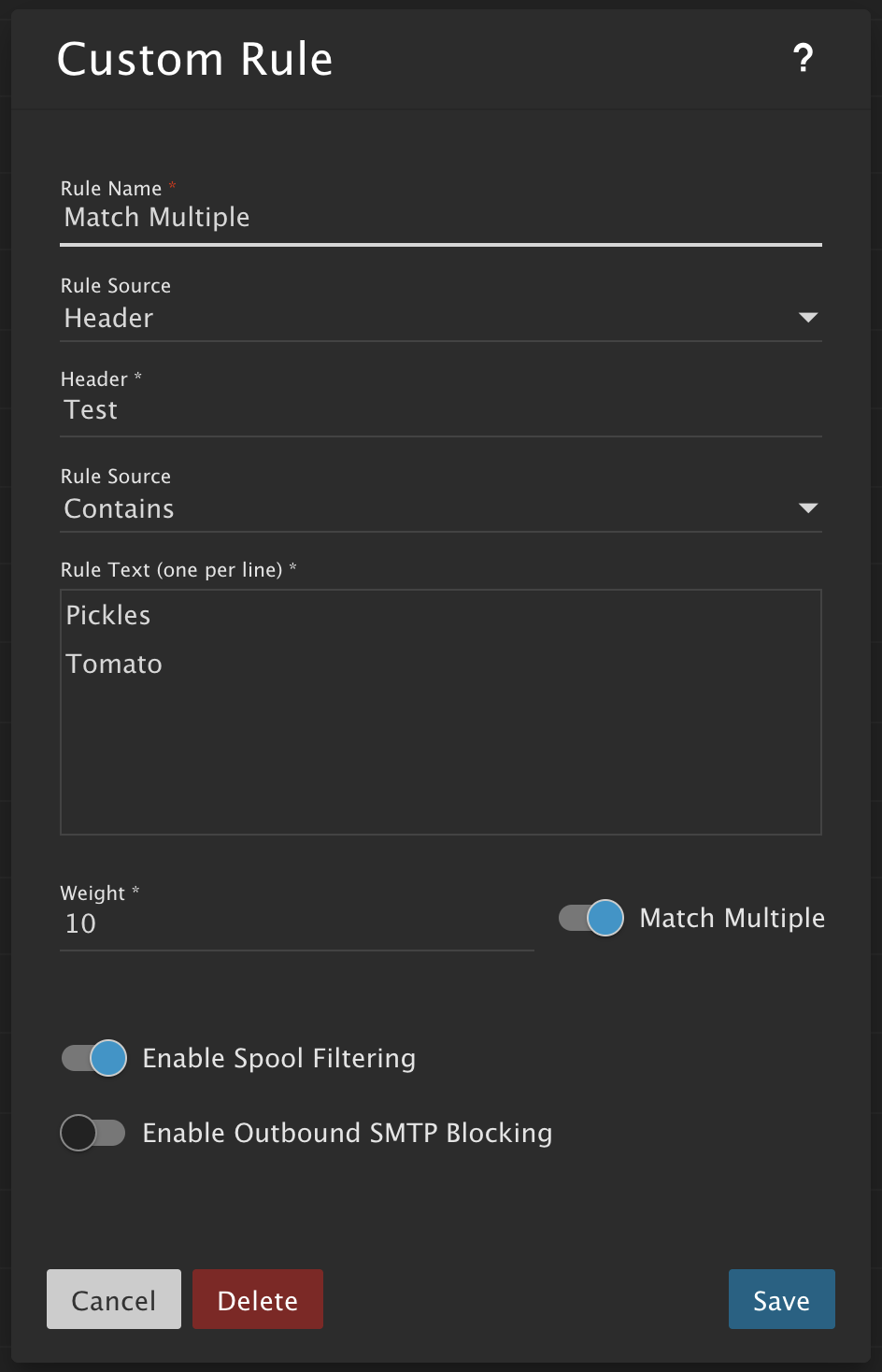This screenshot has height=1372, width=882.
Task: Click the Enable Outbound SMTP Blocking label
Action: coord(347,1133)
